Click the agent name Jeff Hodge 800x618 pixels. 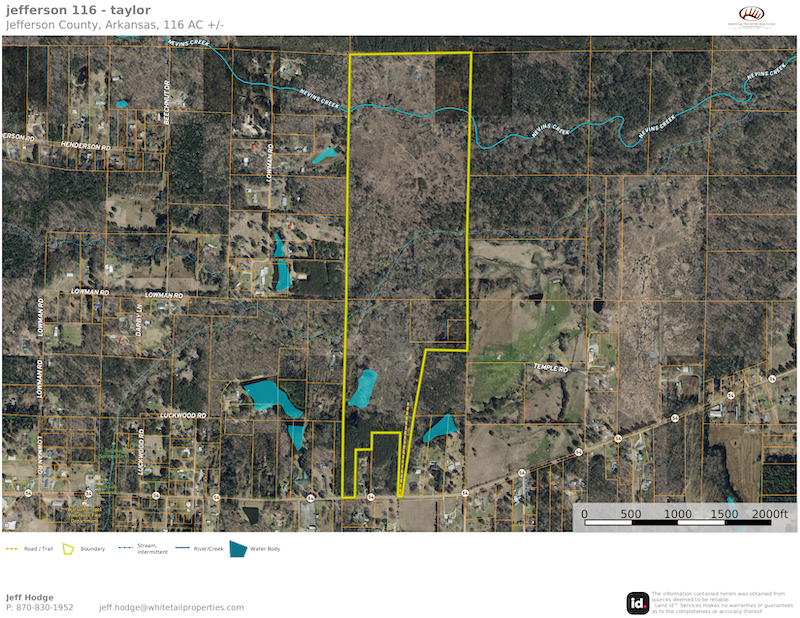pyautogui.click(x=28, y=597)
